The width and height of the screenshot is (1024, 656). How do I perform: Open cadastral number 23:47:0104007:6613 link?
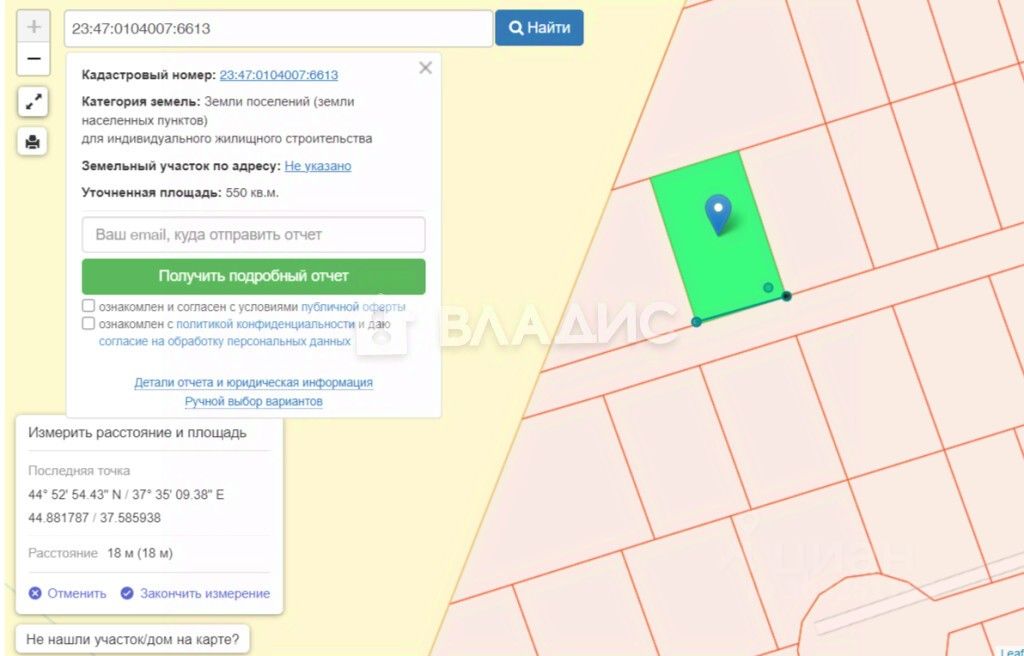click(279, 75)
